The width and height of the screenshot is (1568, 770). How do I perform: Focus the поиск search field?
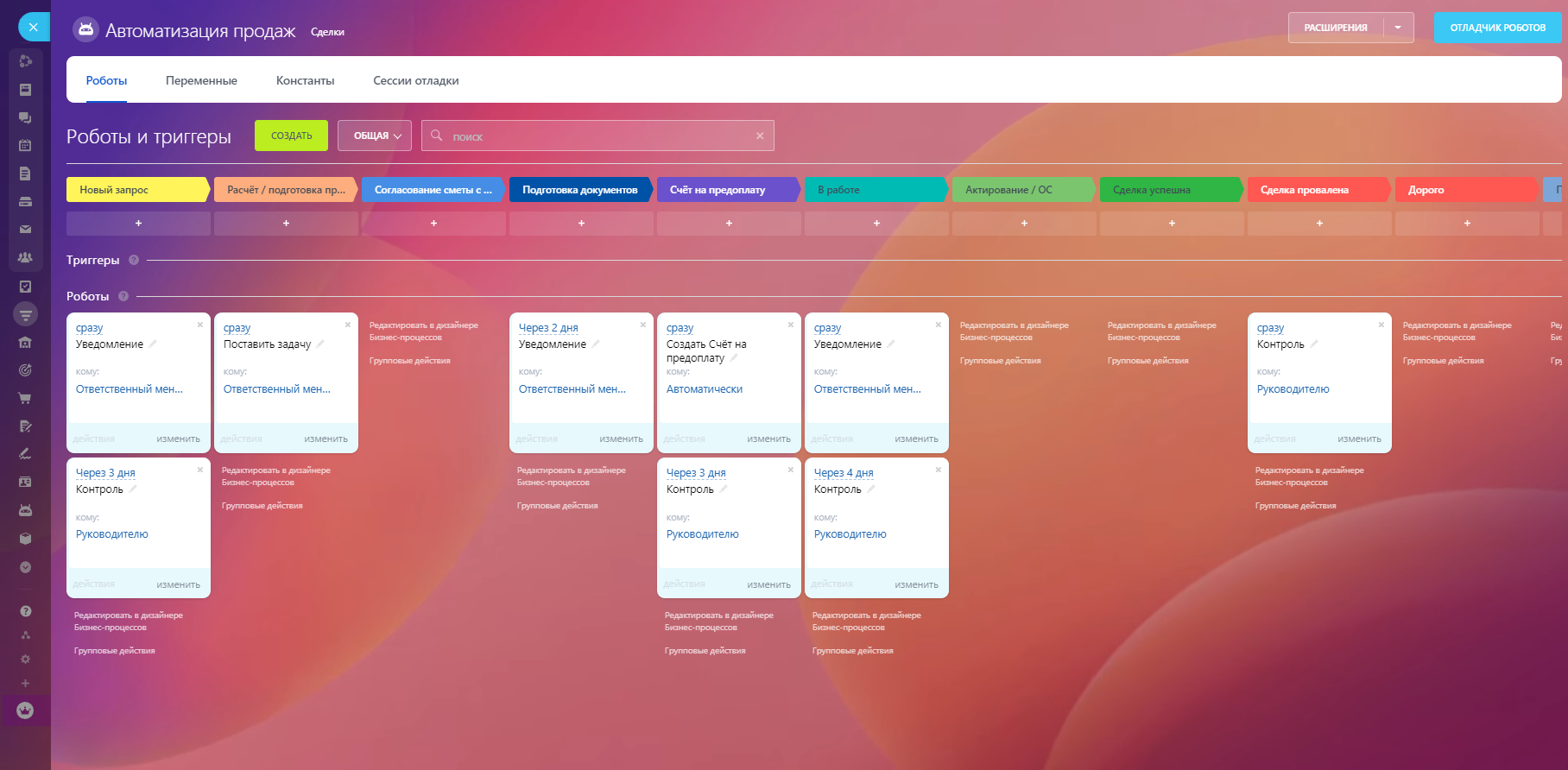point(597,136)
